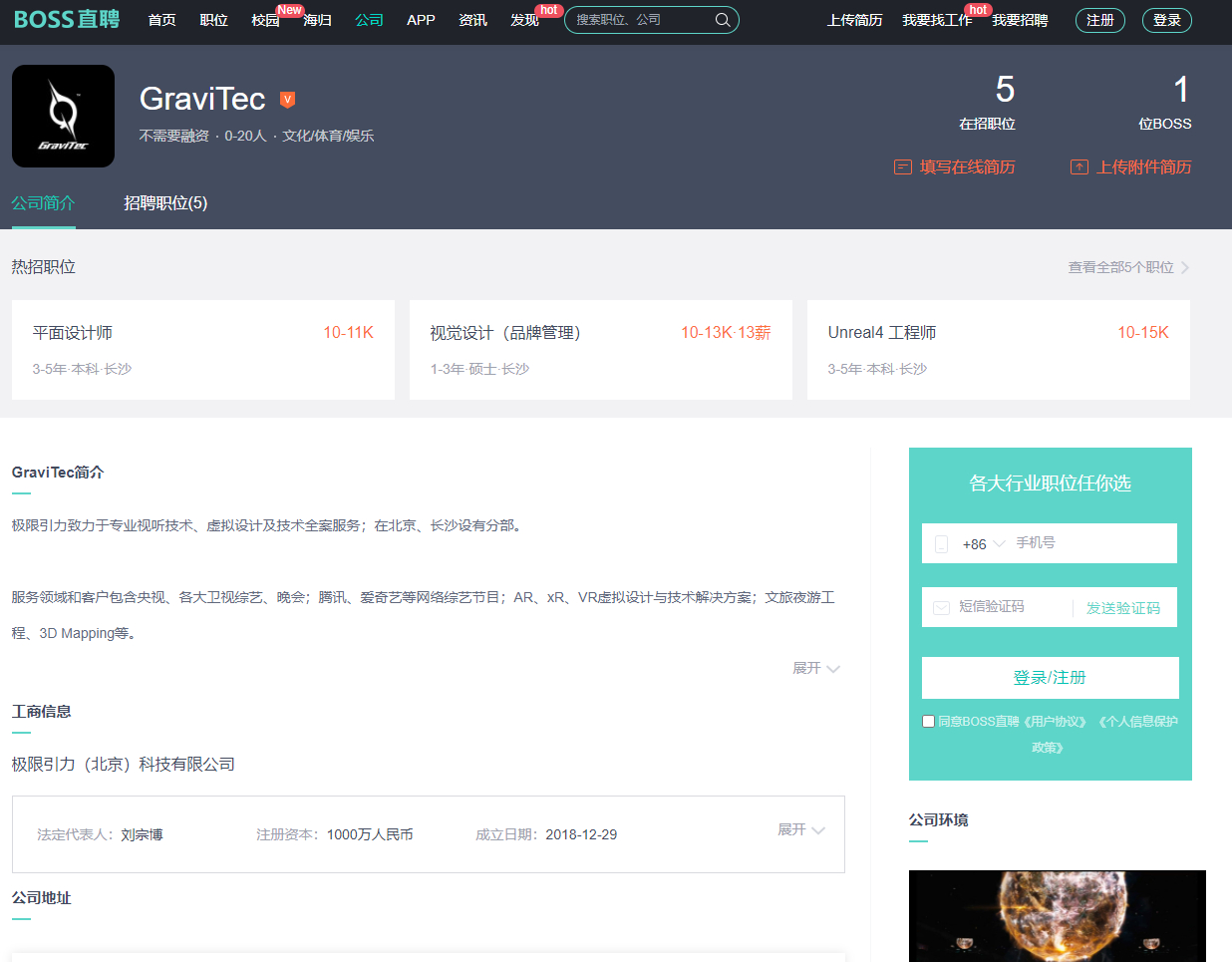Click the search magnifier icon

click(723, 20)
